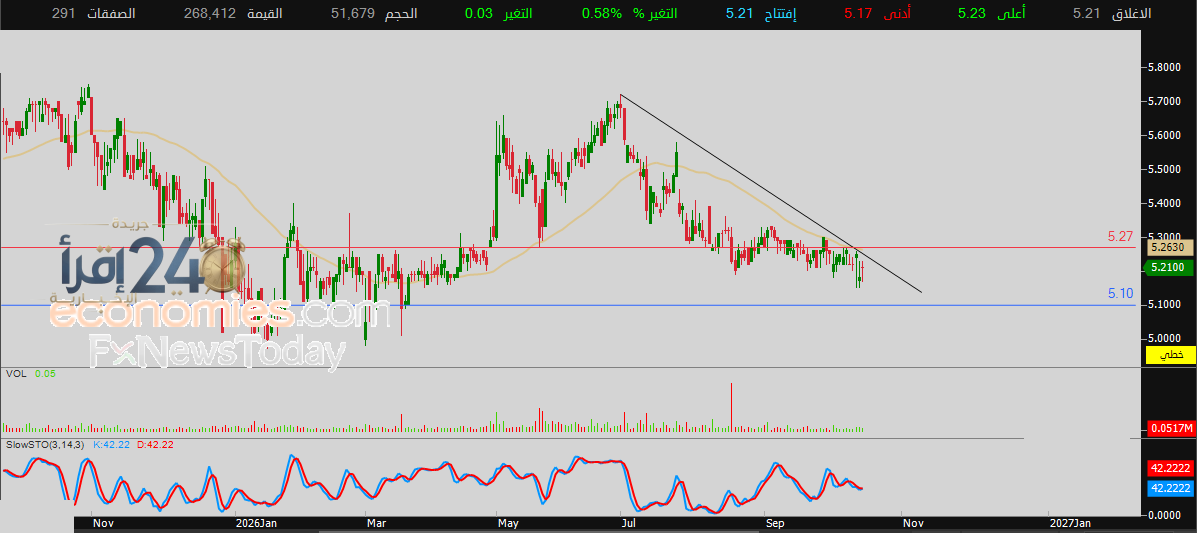Viewport: 1197px width, 533px height.
Task: Click the tallest red volume spike bar
Action: [731, 407]
